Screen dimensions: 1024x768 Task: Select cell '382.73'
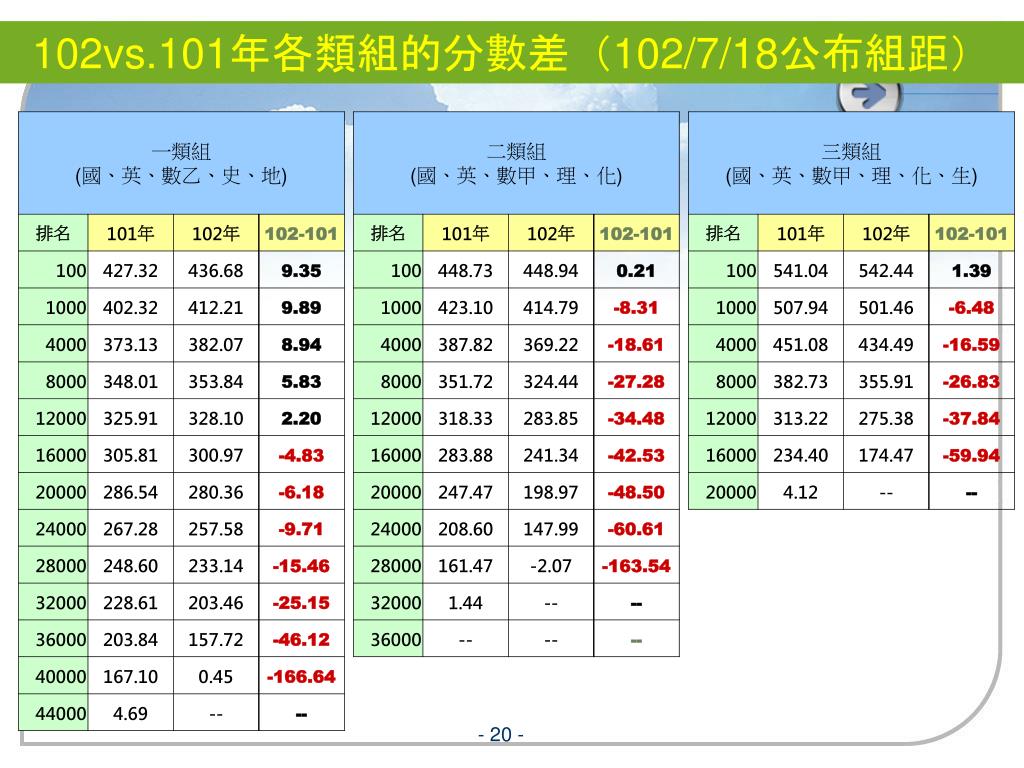coord(801,381)
